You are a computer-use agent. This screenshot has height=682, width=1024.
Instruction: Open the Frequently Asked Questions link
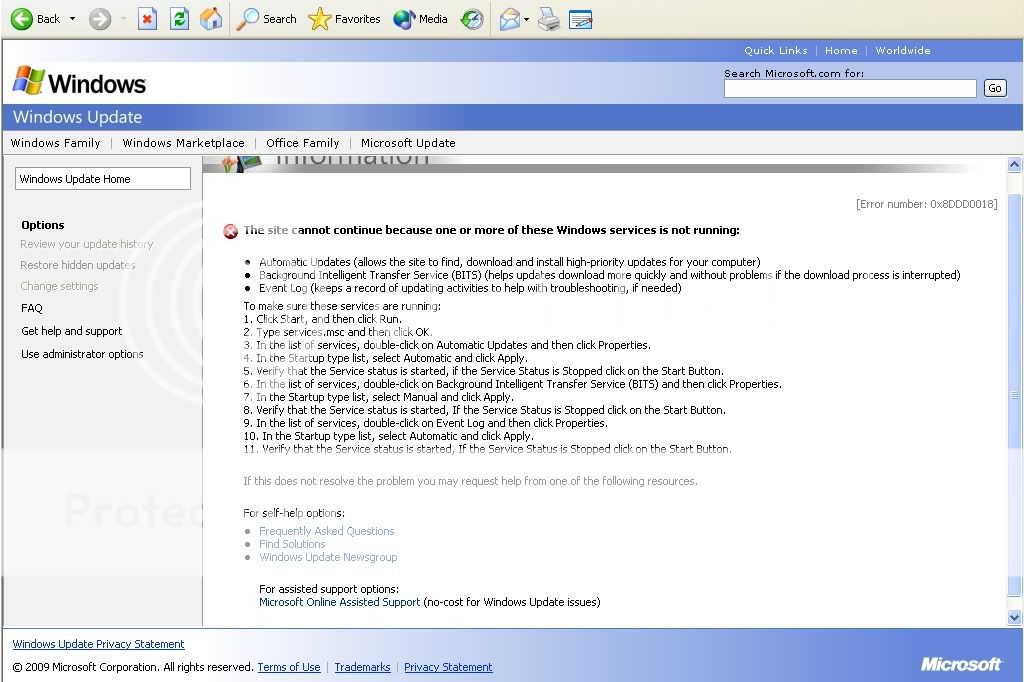coord(327,531)
